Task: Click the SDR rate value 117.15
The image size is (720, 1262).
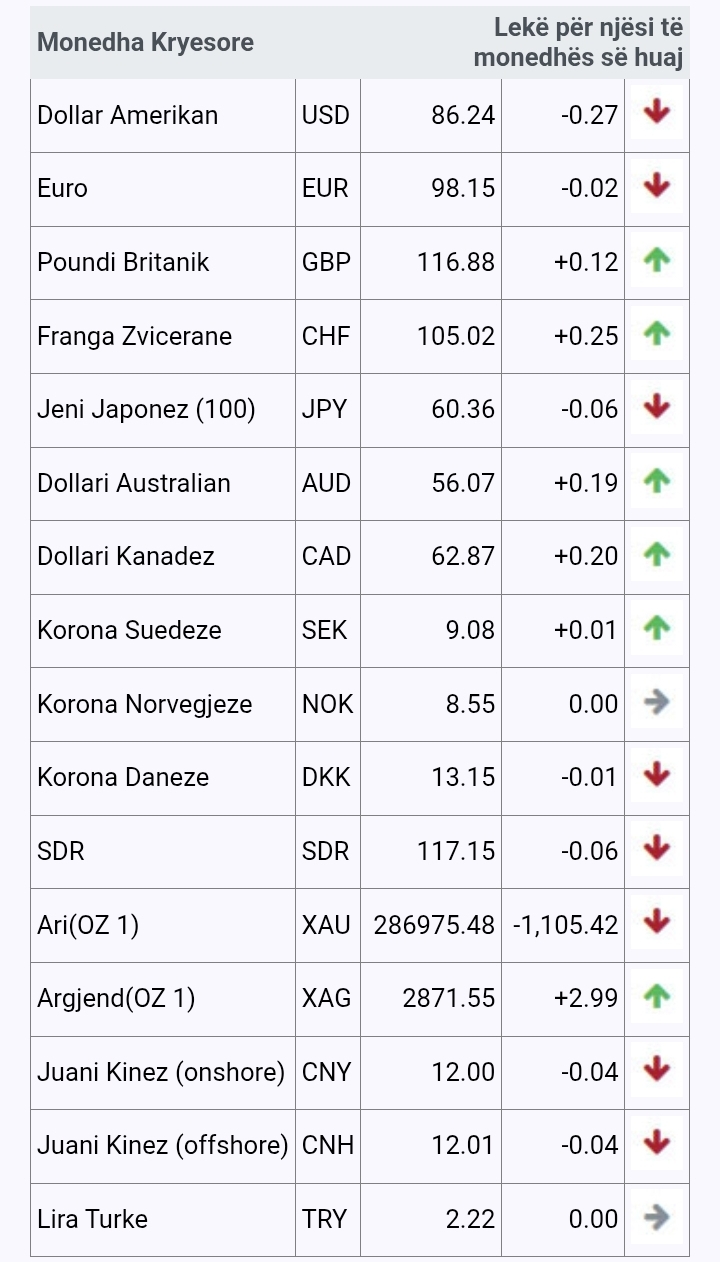Action: pyautogui.click(x=455, y=851)
